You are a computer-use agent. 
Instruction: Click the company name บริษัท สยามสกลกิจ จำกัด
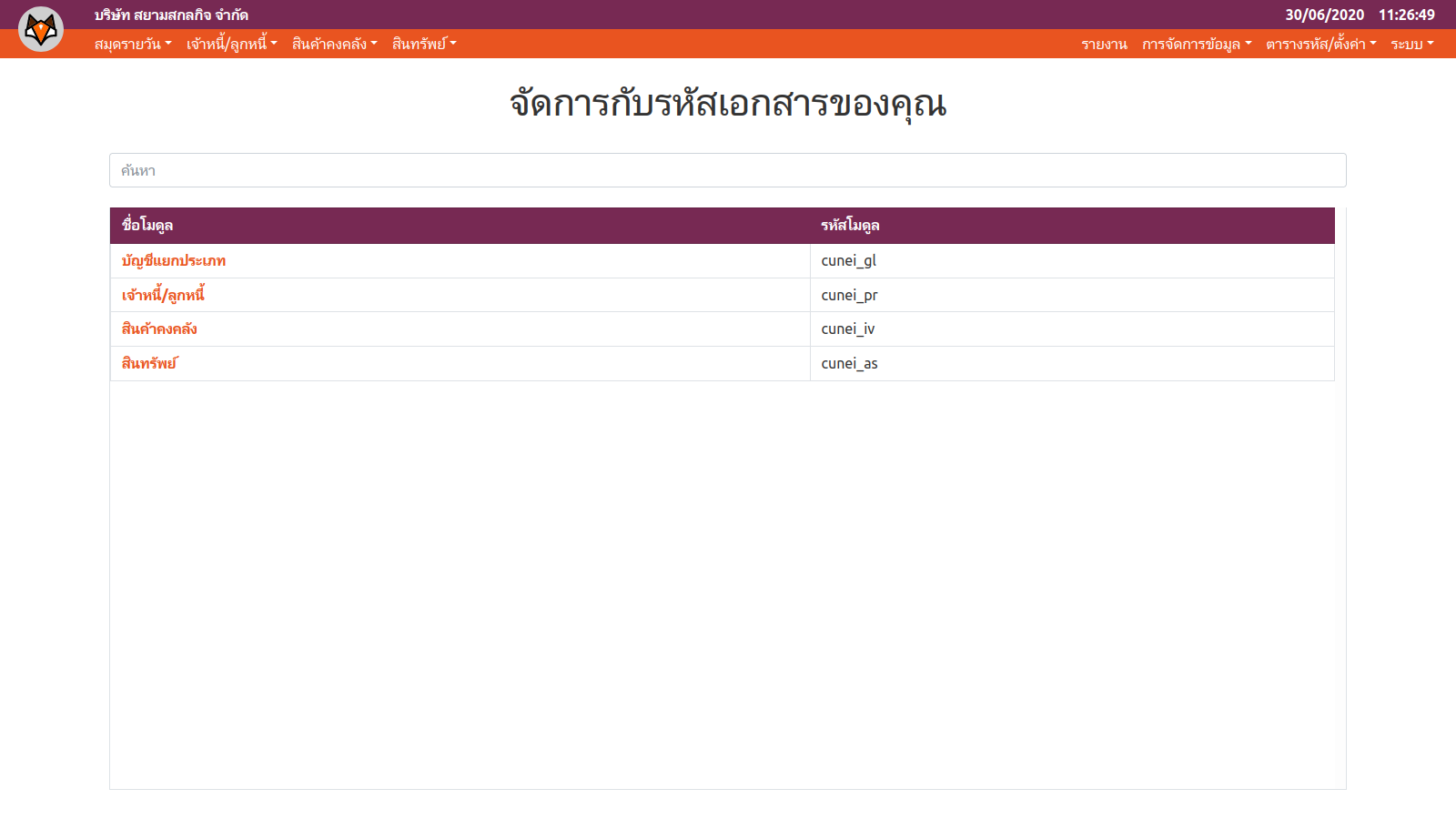171,15
